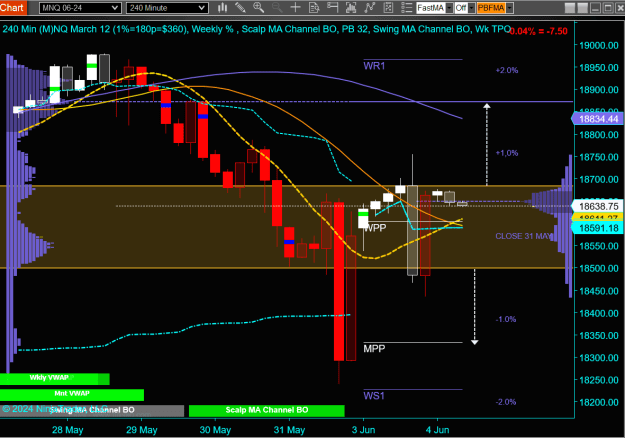
Task: Expand the orange PBFMA dropdown arrow
Action: (x=509, y=8)
